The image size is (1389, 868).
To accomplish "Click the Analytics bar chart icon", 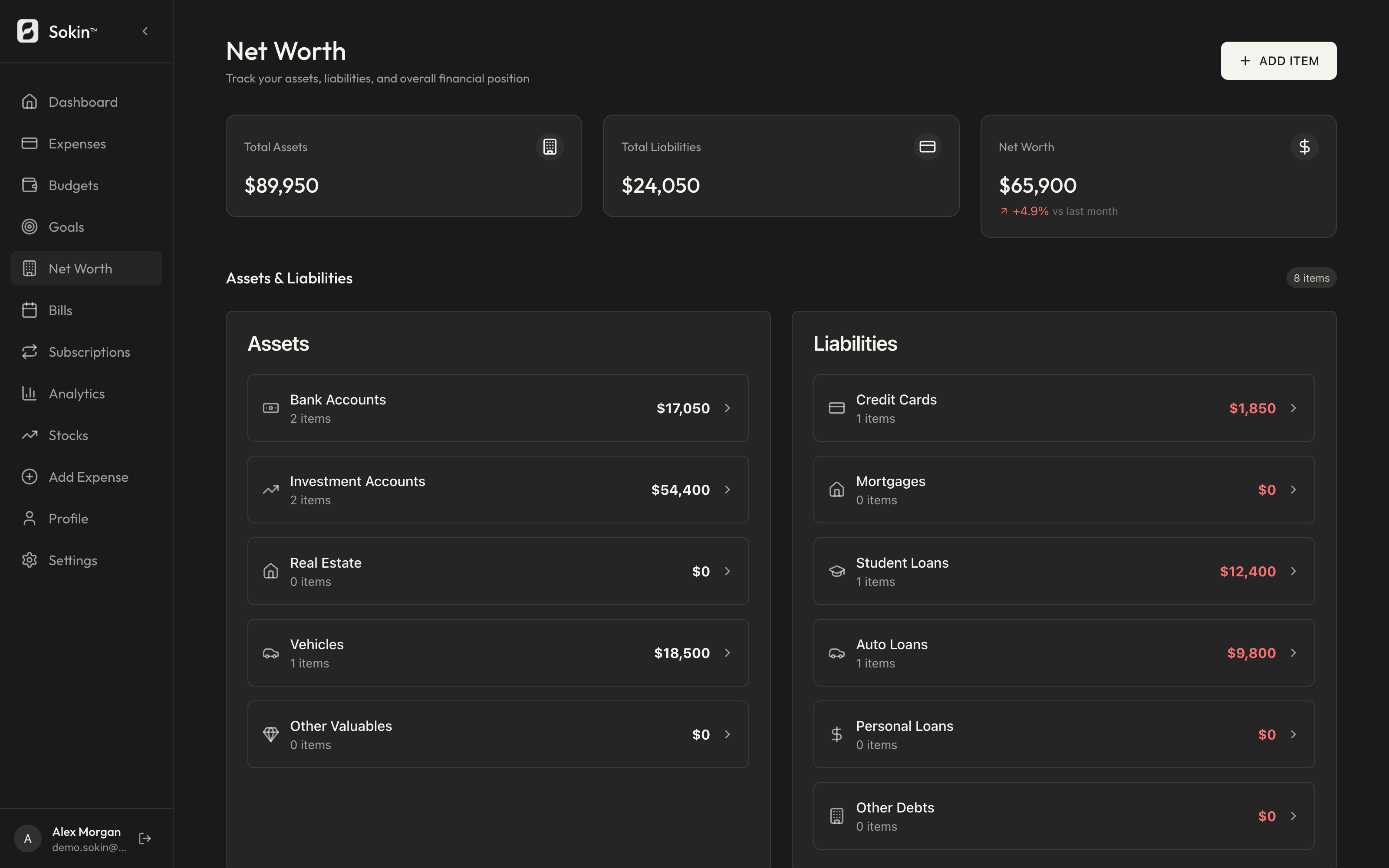I will 29,393.
